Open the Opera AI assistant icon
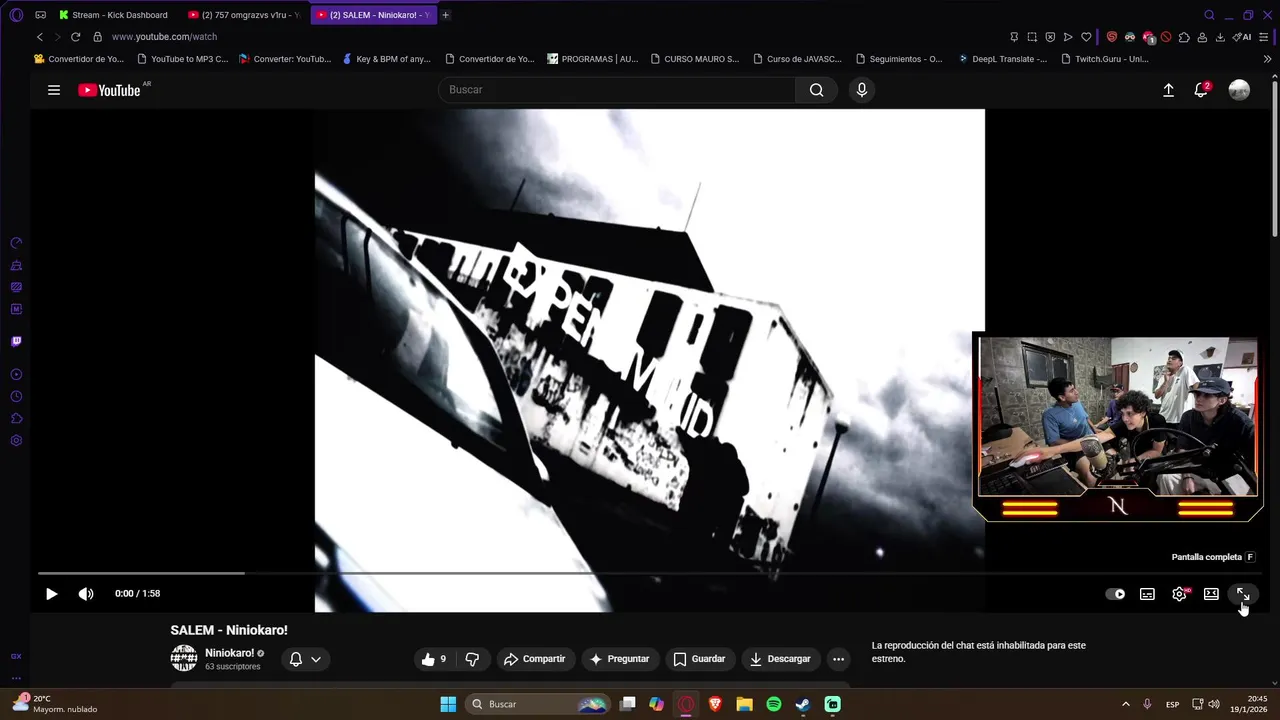 (1242, 37)
